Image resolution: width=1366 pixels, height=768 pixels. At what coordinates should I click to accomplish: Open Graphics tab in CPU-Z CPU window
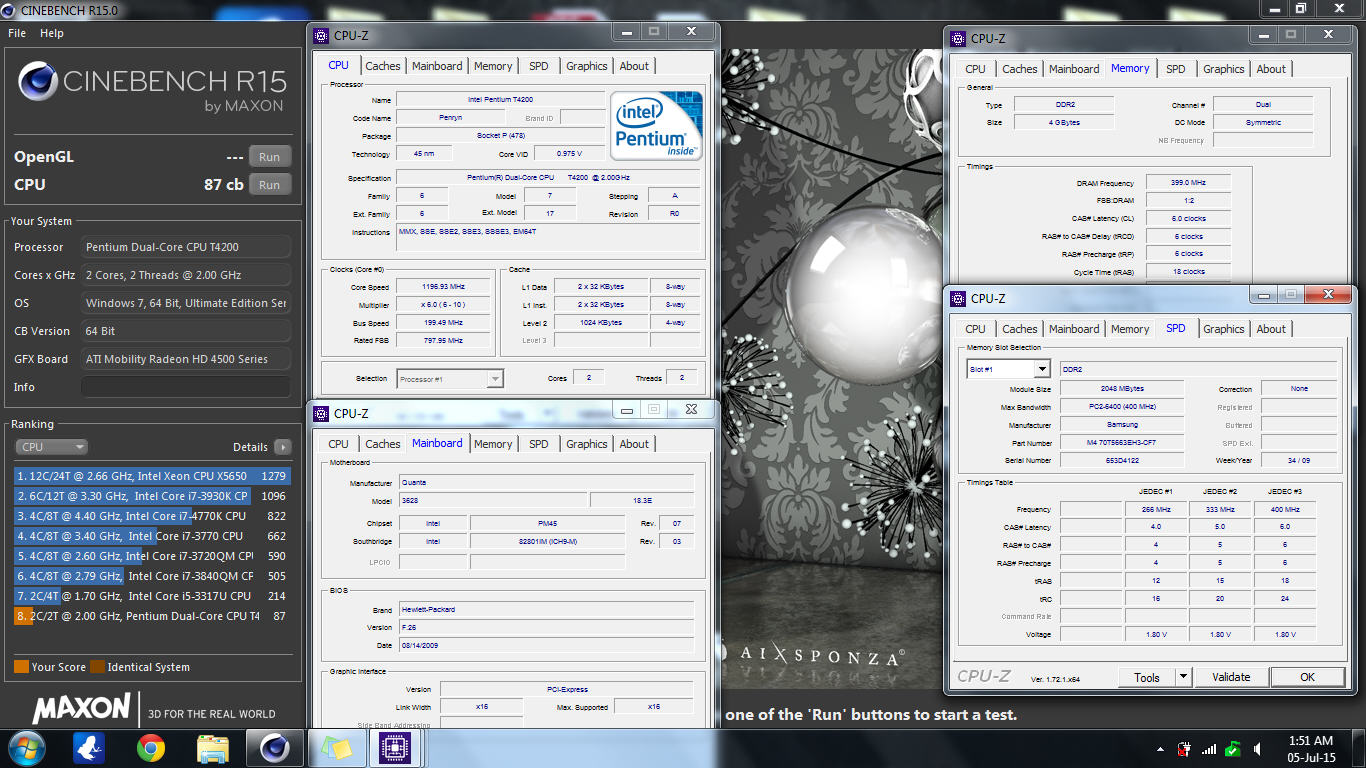tap(587, 66)
